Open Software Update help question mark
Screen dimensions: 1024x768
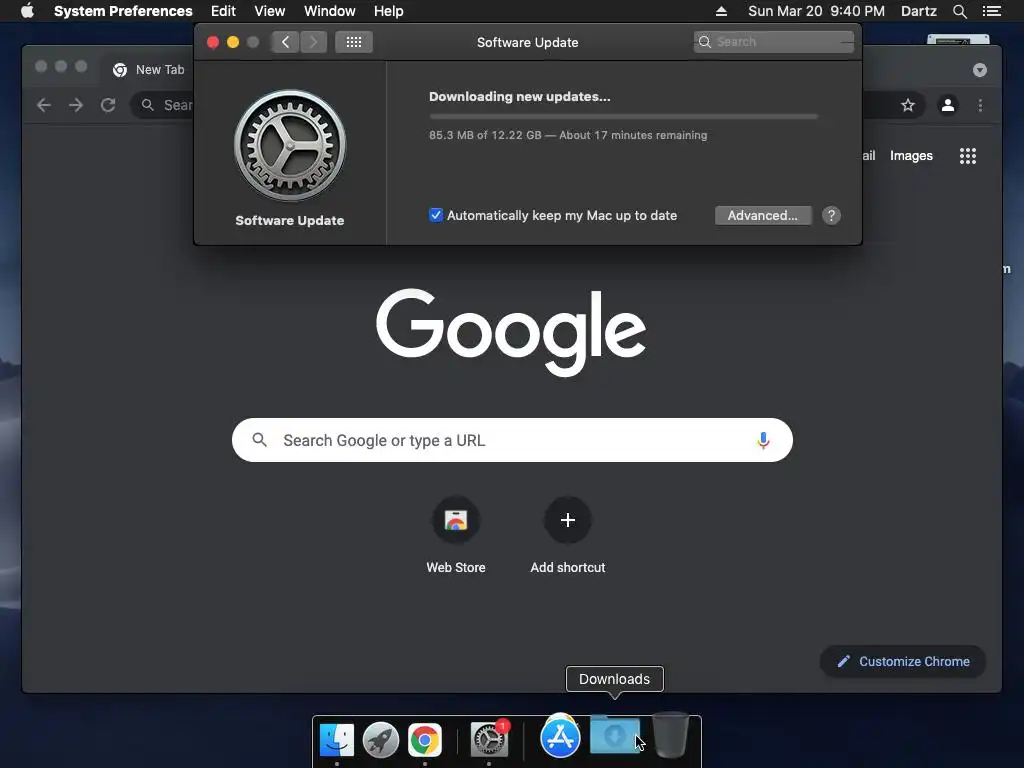point(831,216)
